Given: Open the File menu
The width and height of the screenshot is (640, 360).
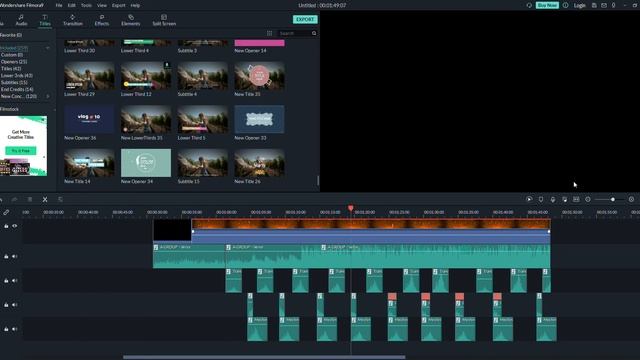Looking at the screenshot, I should point(59,5).
